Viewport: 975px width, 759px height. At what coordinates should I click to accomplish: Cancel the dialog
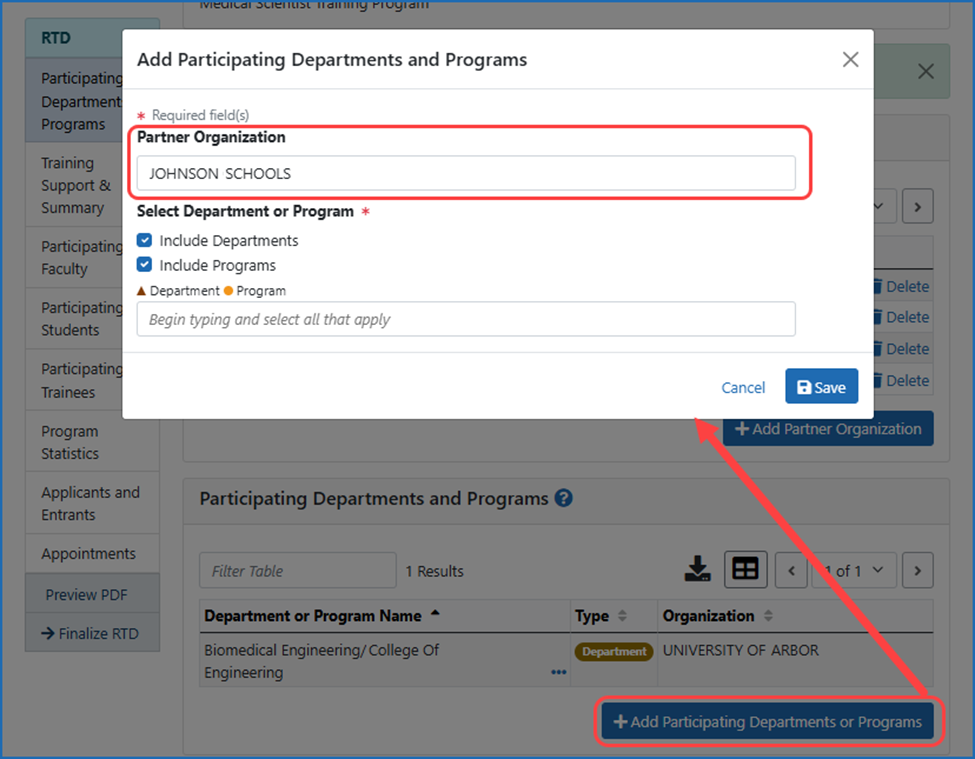742,387
